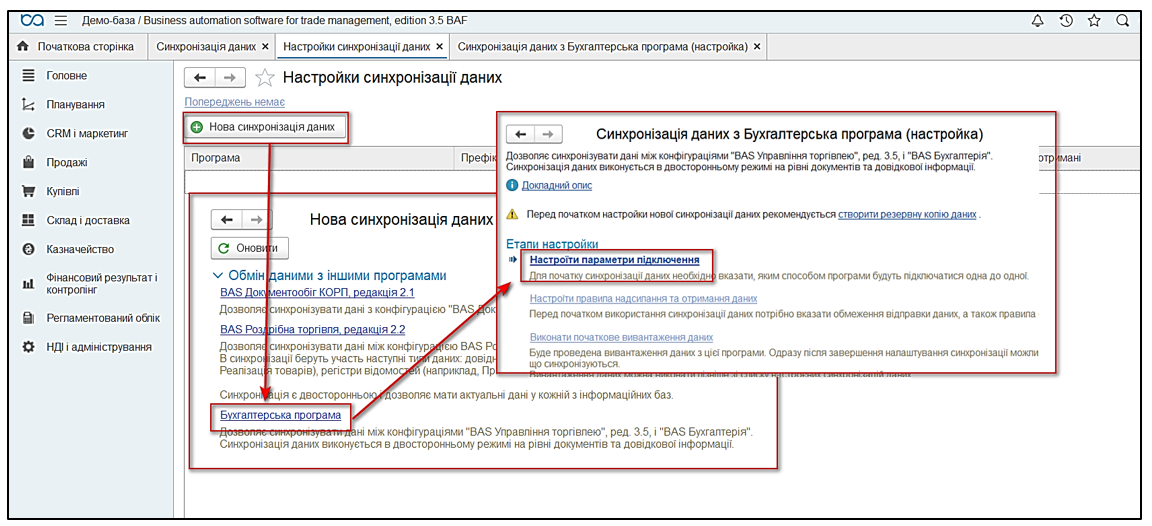Click Нова синхронізація даних button
This screenshot has width=1152, height=526.
(264, 126)
